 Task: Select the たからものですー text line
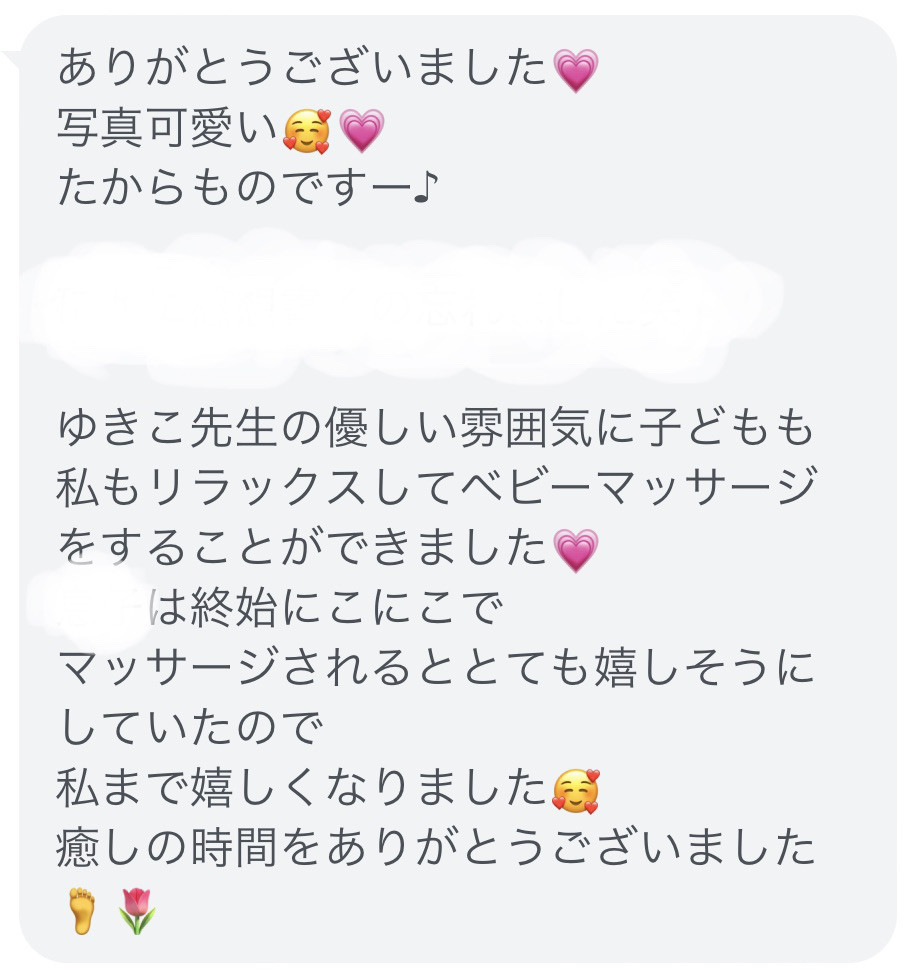(x=248, y=188)
